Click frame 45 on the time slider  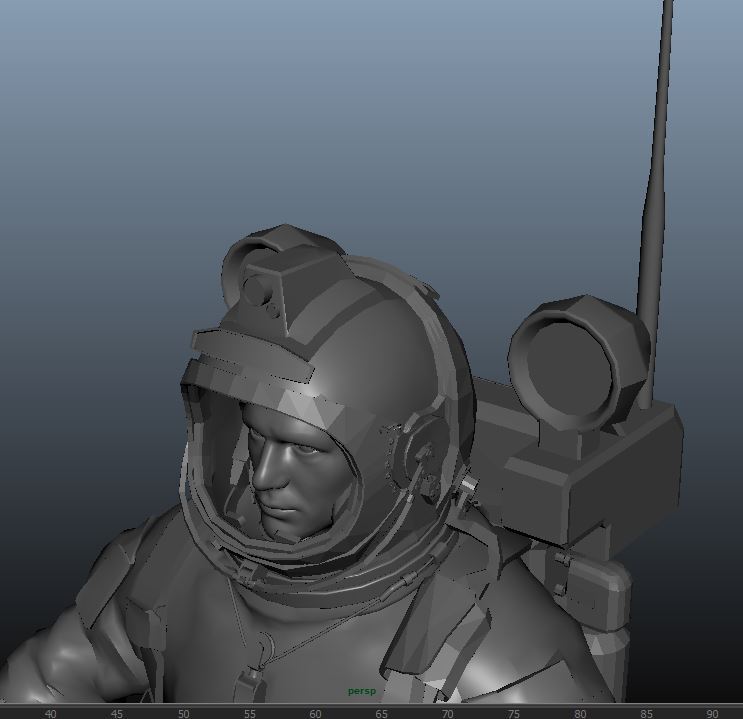coord(116,714)
